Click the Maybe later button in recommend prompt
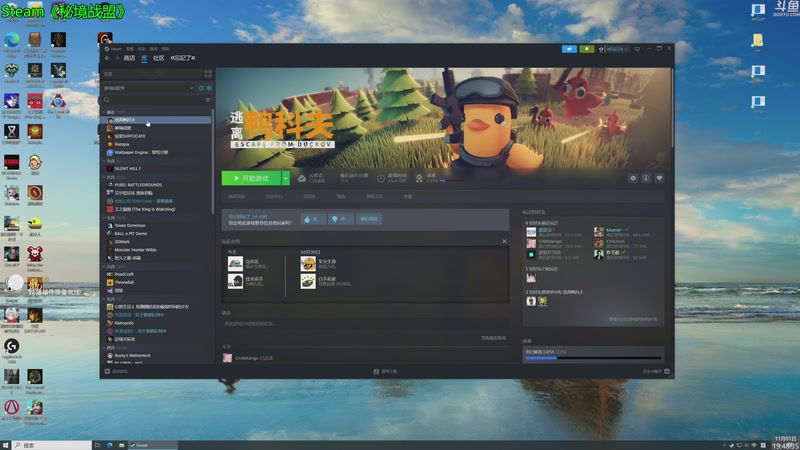Screen dimensions: 800x450 point(369,219)
